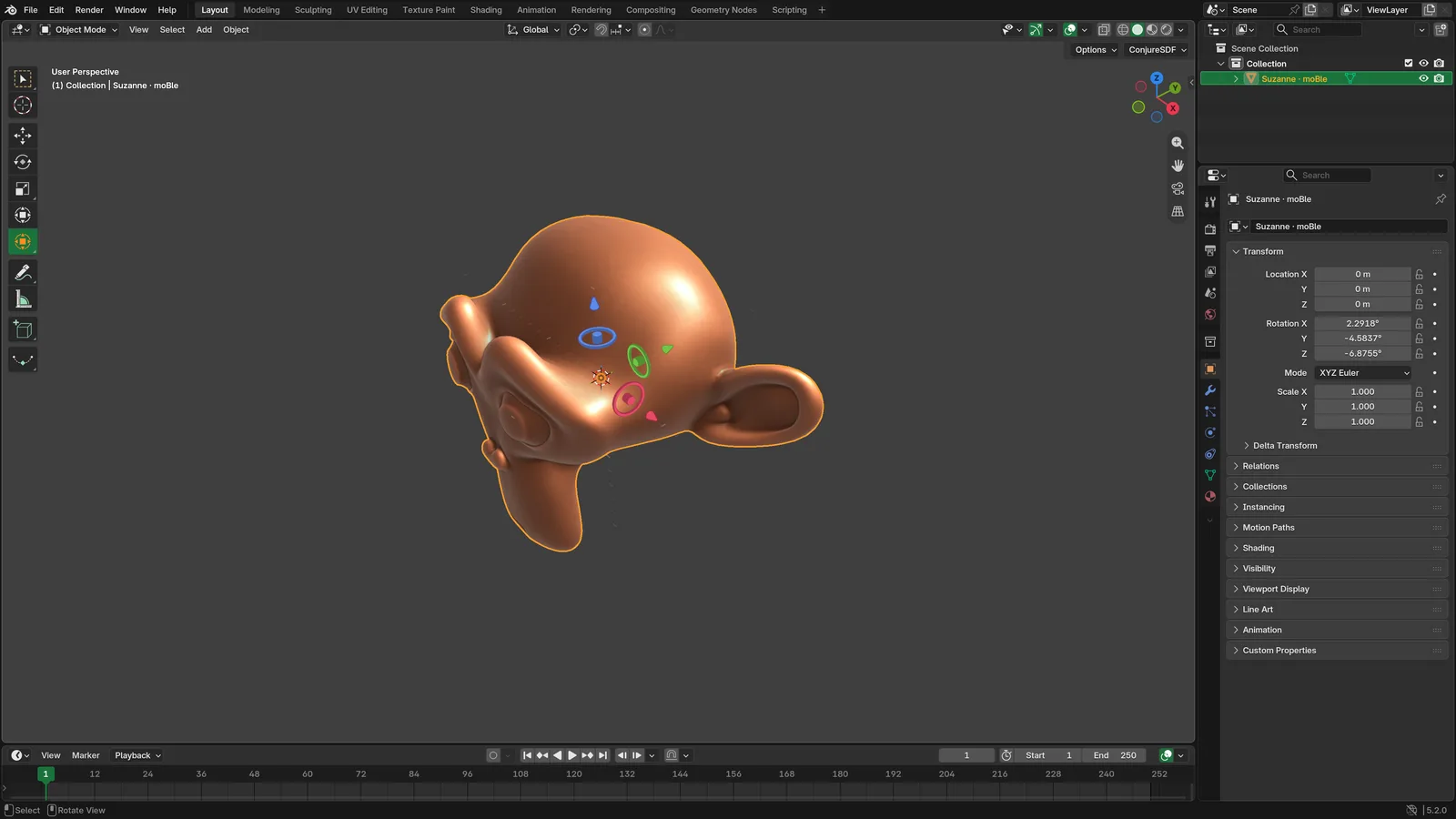Open XYZ Euler rotation mode dropdown
The width and height of the screenshot is (1456, 819).
1363,373
